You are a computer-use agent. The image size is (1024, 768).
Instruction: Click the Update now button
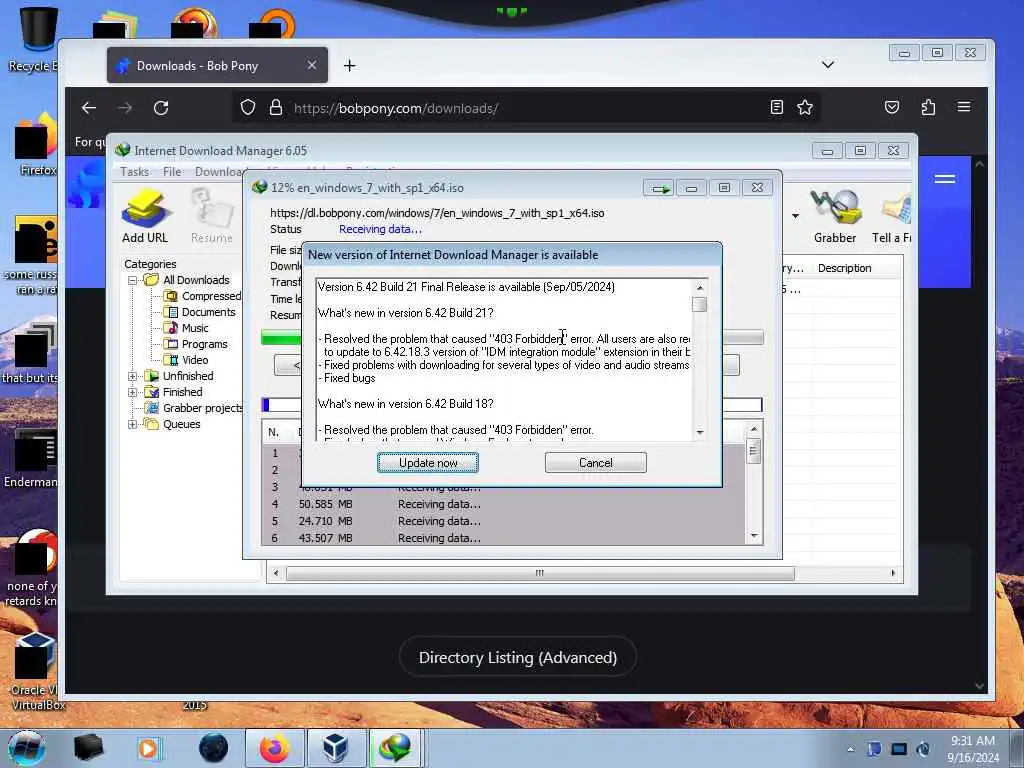coord(428,462)
